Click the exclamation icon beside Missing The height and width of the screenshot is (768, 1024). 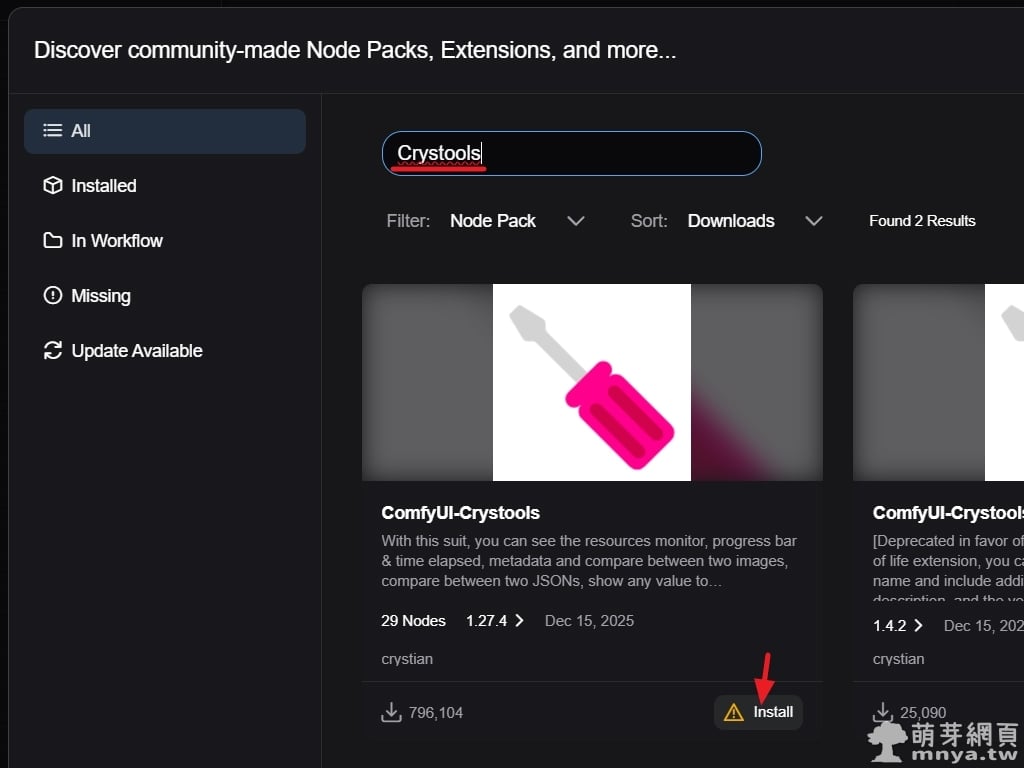point(53,296)
